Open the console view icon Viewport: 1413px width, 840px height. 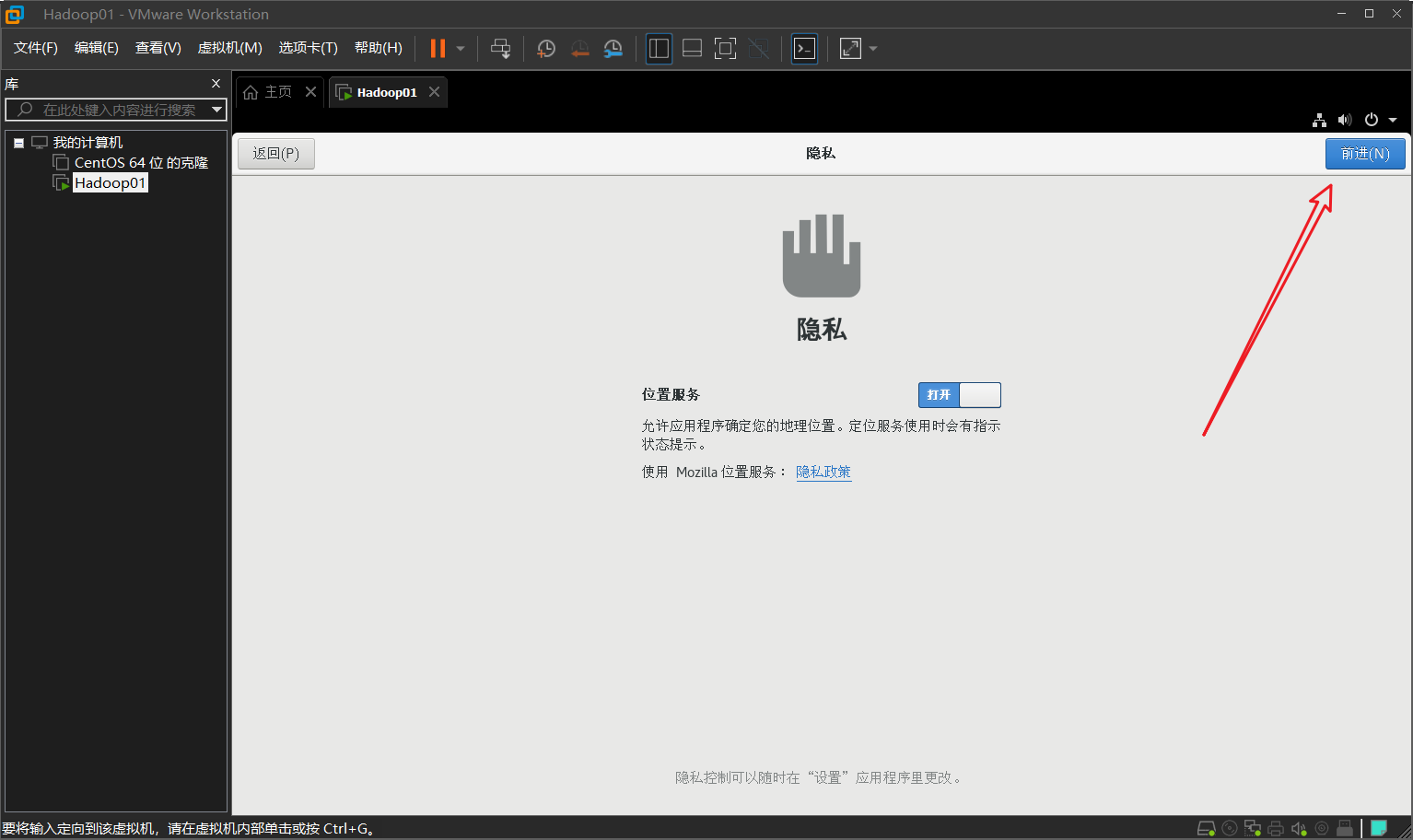[804, 49]
